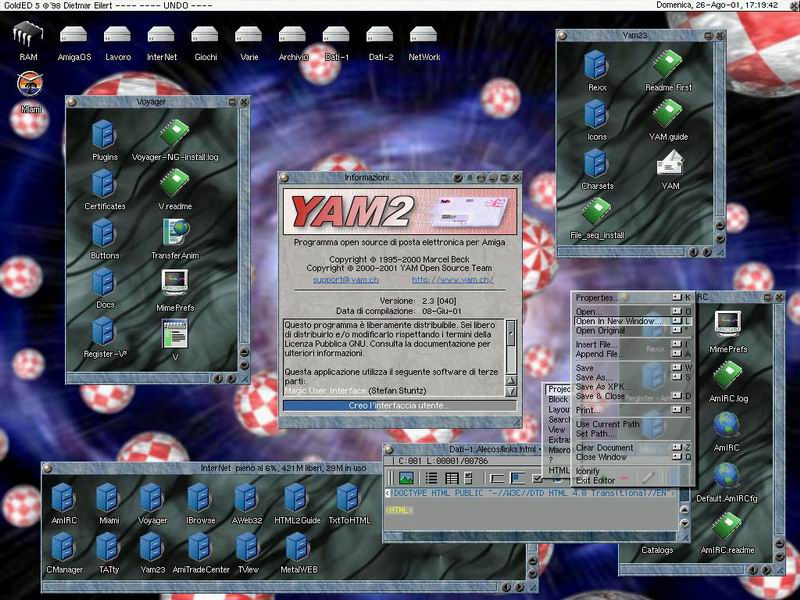800x600 pixels.
Task: Select the TransferAnim icon in Voyager window
Action: (x=175, y=231)
